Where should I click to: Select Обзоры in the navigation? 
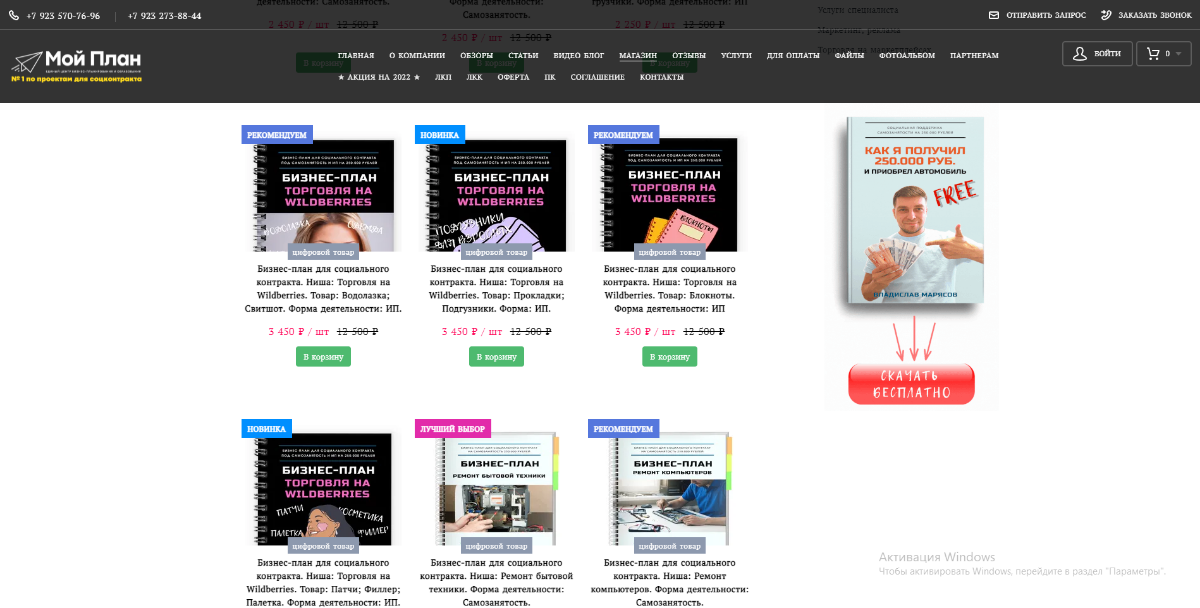pos(477,56)
